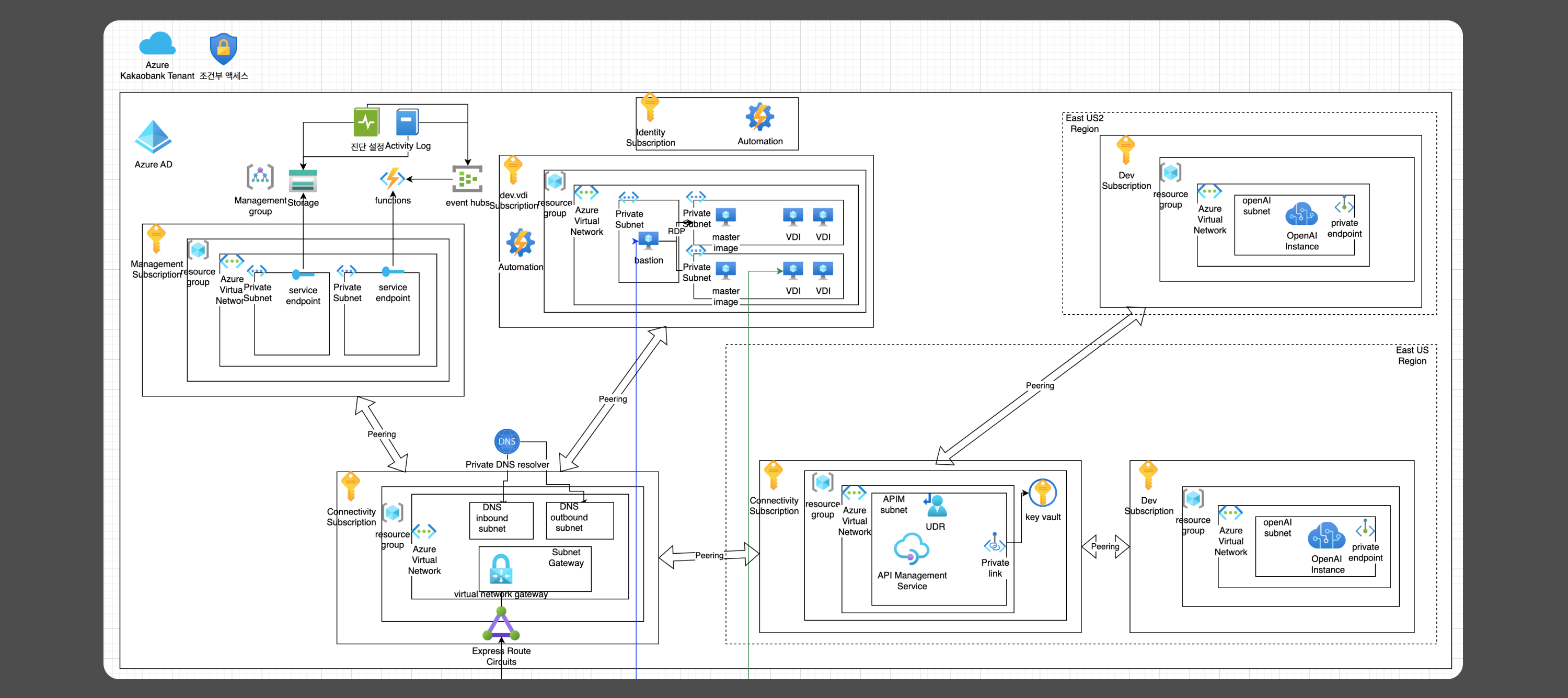
Task: Select the Automation gear icon in Identity box
Action: (x=759, y=117)
